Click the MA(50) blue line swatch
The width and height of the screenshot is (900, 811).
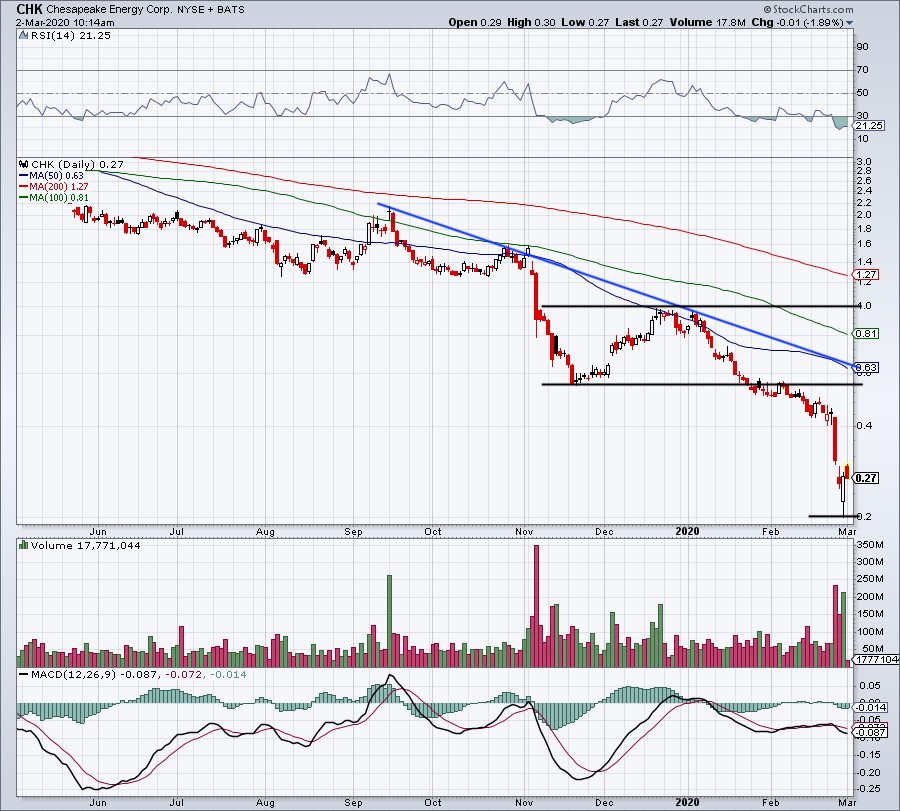pos(24,176)
